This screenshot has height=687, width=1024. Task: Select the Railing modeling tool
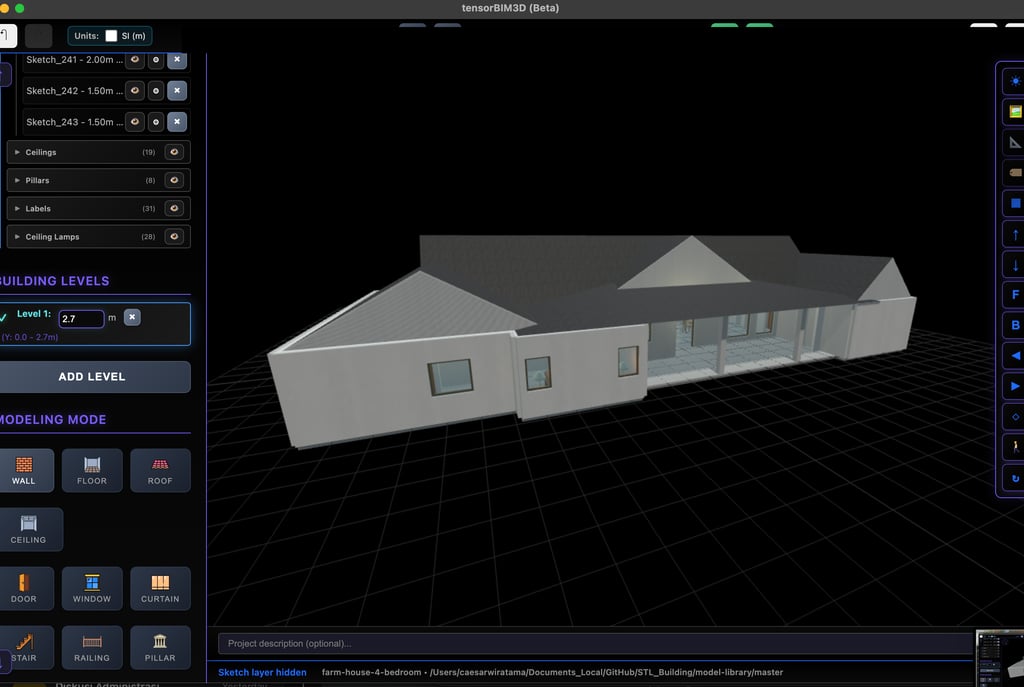(92, 647)
